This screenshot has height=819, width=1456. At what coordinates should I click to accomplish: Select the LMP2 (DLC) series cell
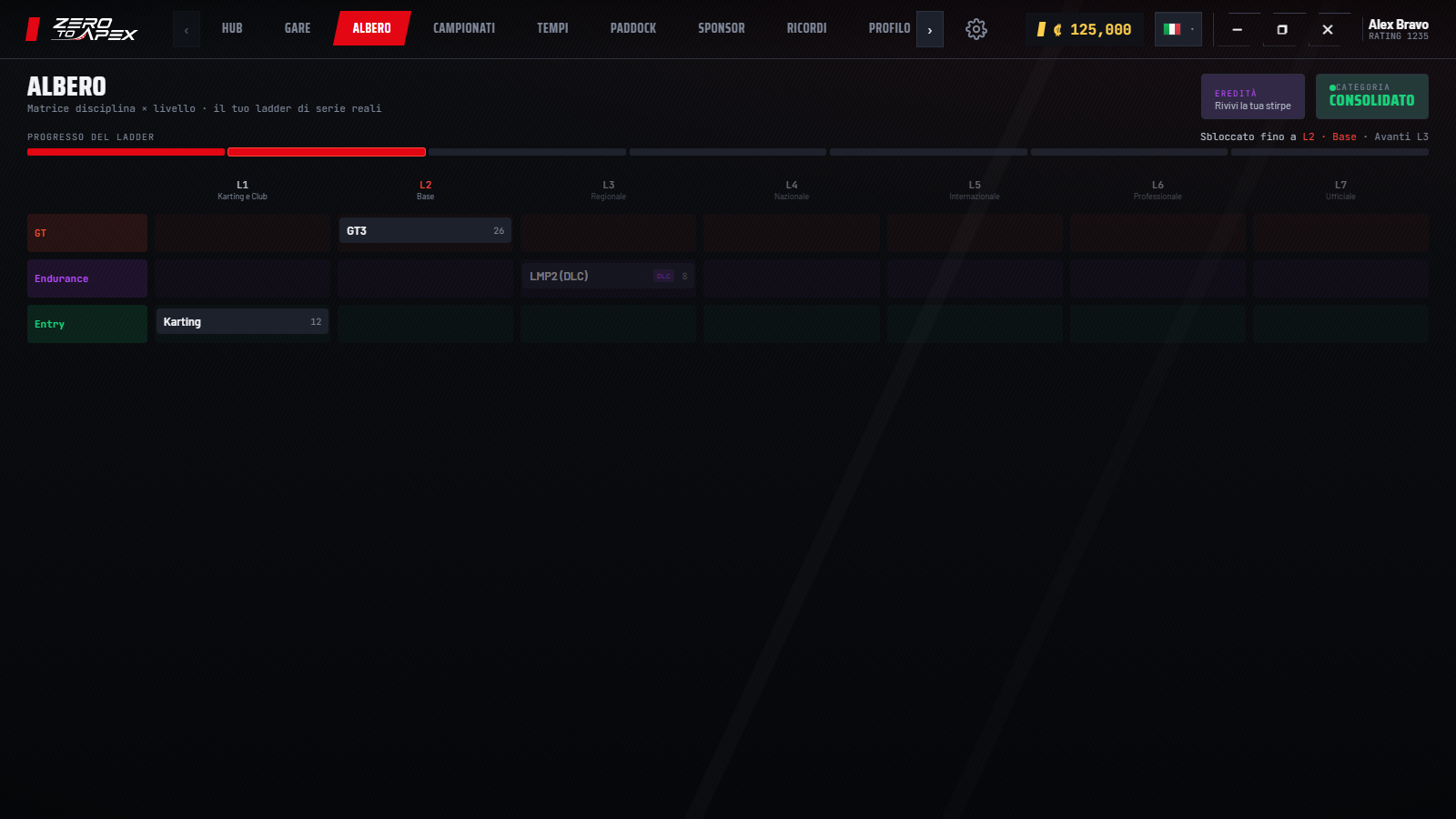[x=608, y=277]
